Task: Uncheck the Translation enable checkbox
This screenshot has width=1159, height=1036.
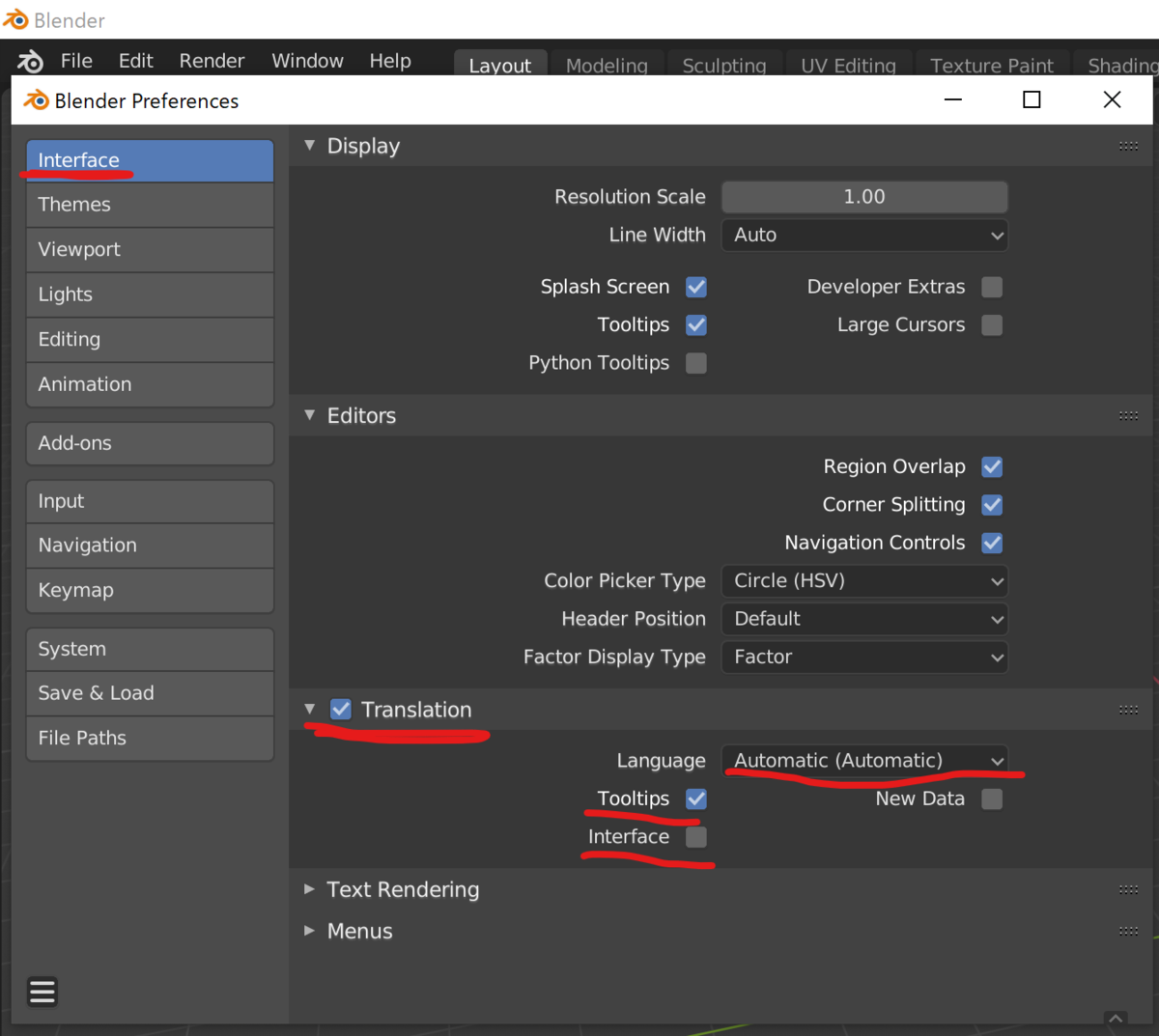Action: (341, 710)
